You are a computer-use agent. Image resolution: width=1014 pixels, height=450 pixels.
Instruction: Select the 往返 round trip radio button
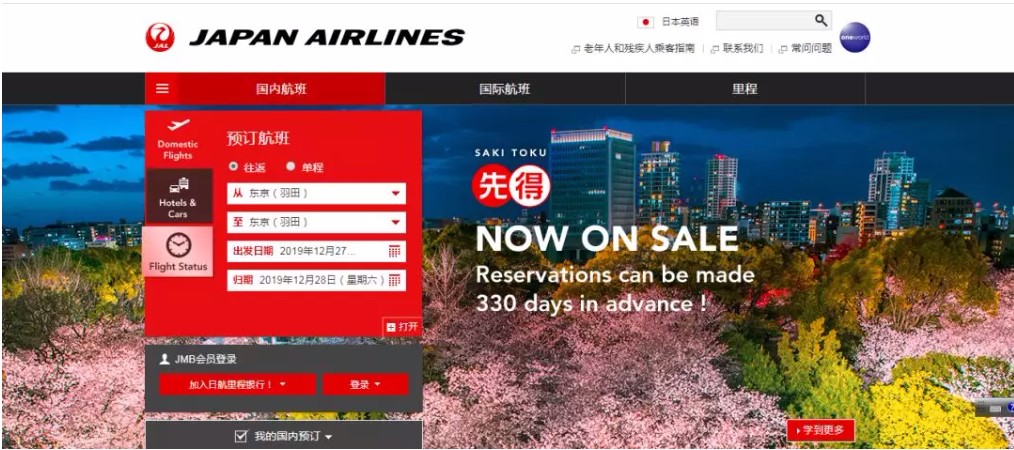click(233, 167)
